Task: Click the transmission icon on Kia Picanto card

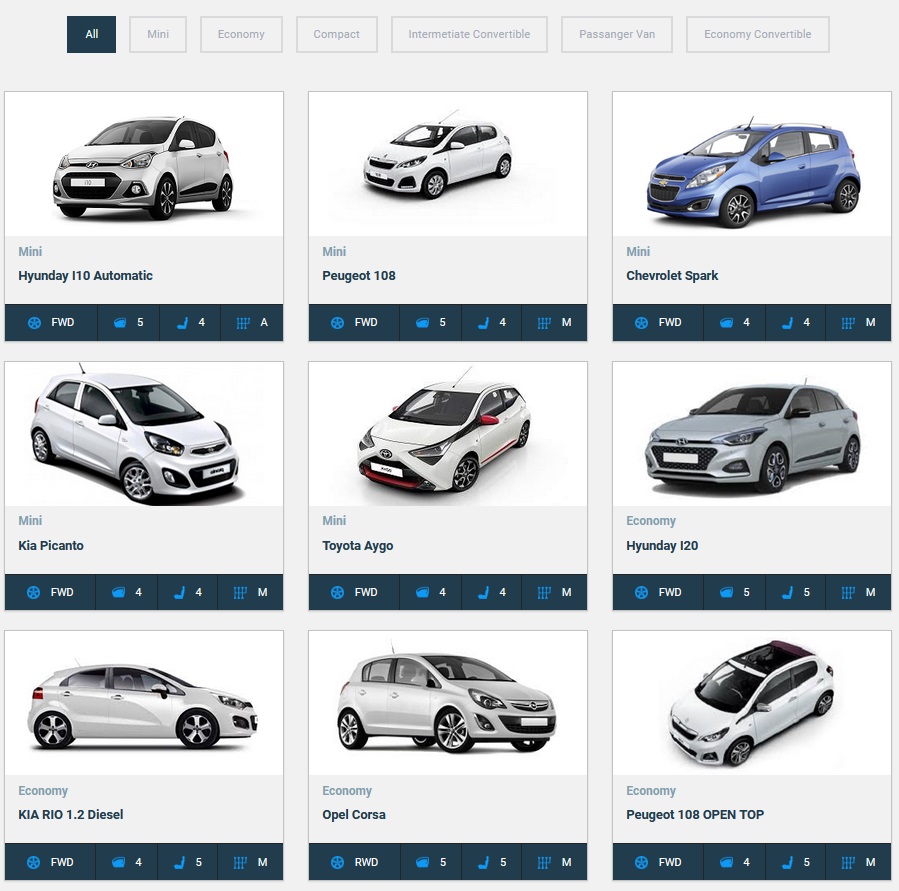Action: pos(240,592)
